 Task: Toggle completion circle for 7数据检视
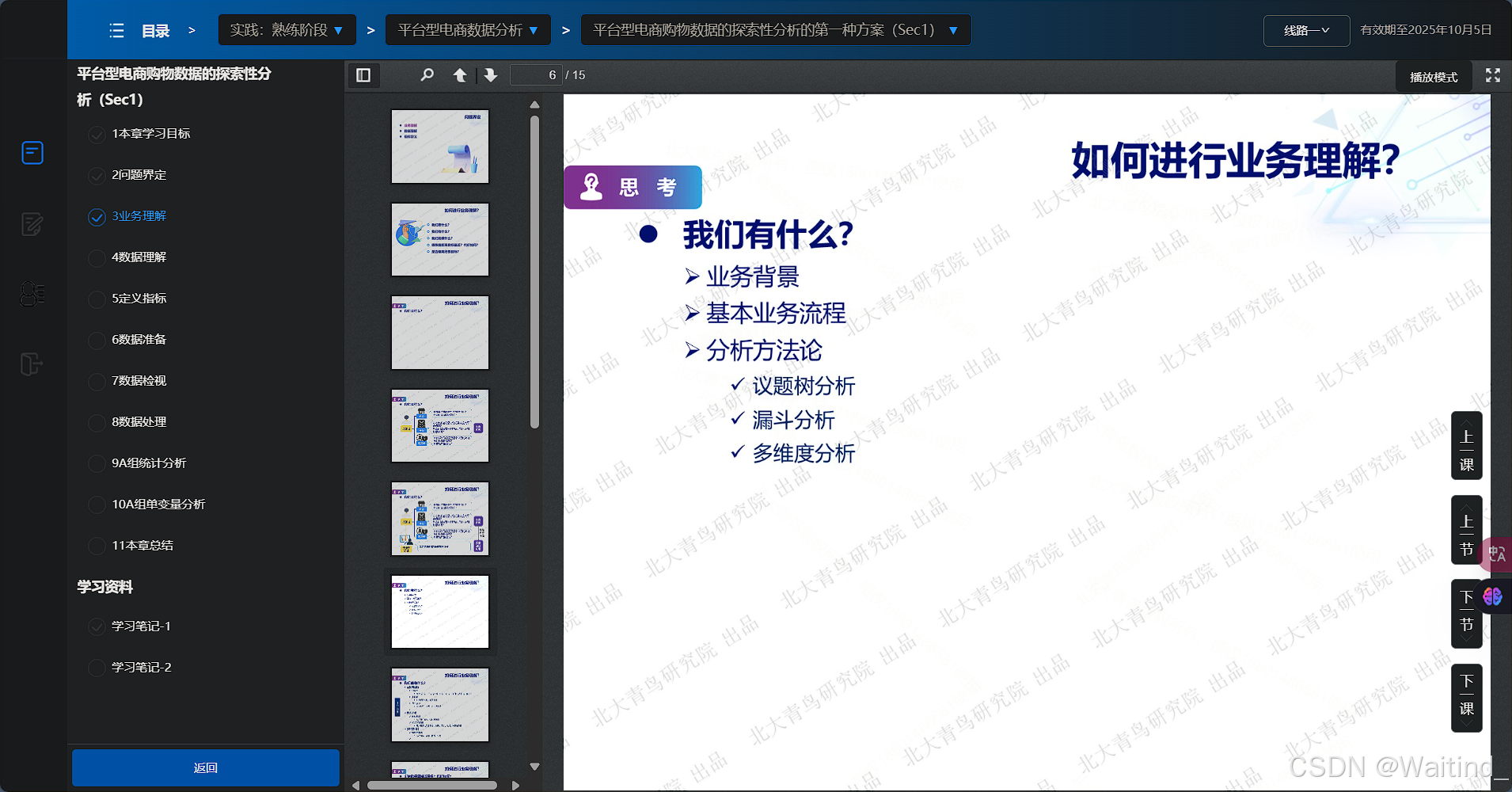pyautogui.click(x=97, y=382)
